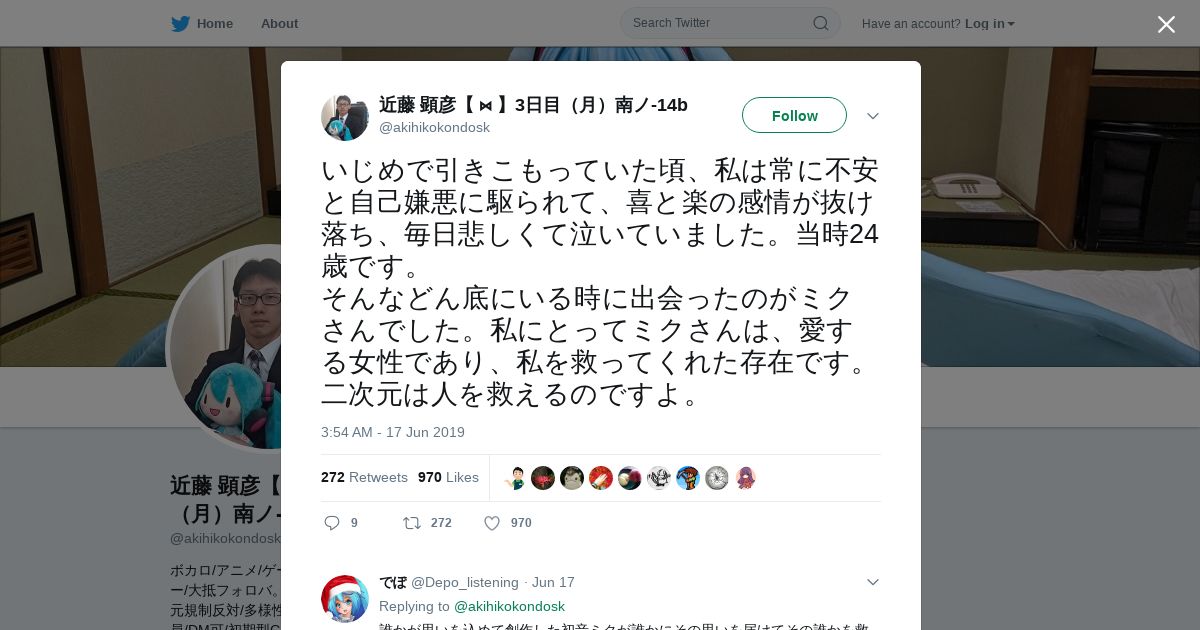Image resolution: width=1200 pixels, height=630 pixels.
Task: Like the tweet with heart icon
Action: click(x=492, y=523)
